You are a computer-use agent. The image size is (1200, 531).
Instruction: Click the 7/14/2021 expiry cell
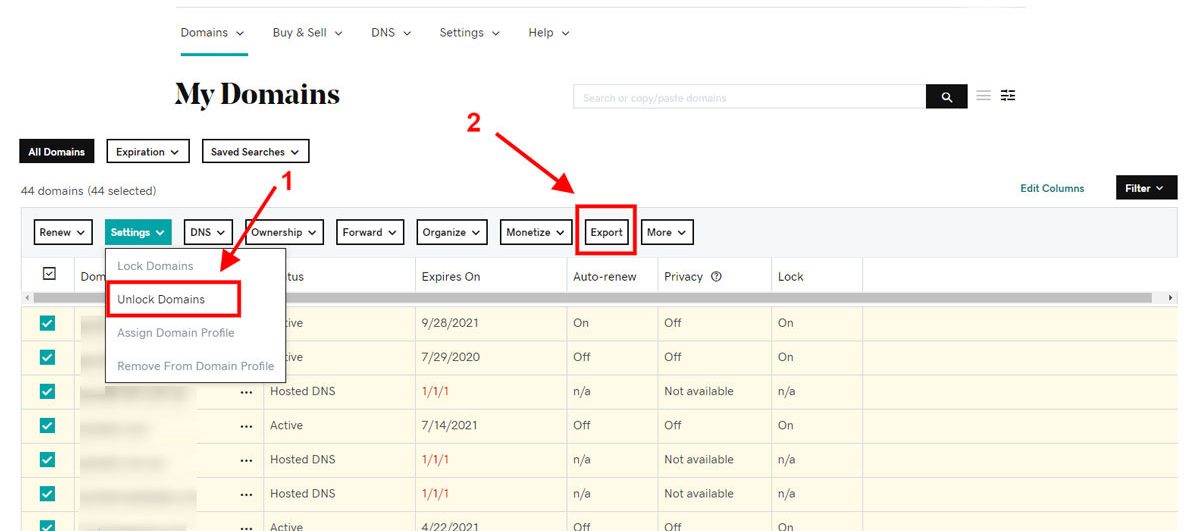coord(450,425)
